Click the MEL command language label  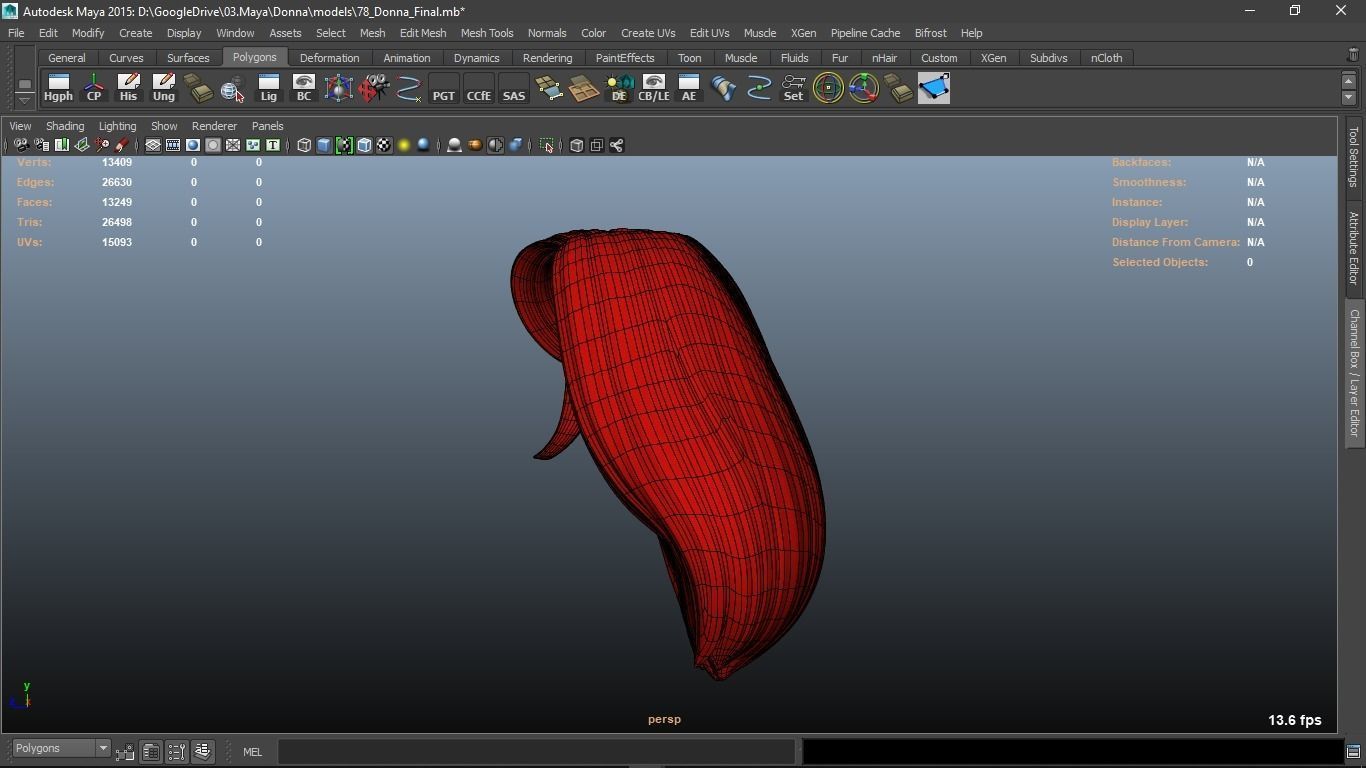(252, 752)
